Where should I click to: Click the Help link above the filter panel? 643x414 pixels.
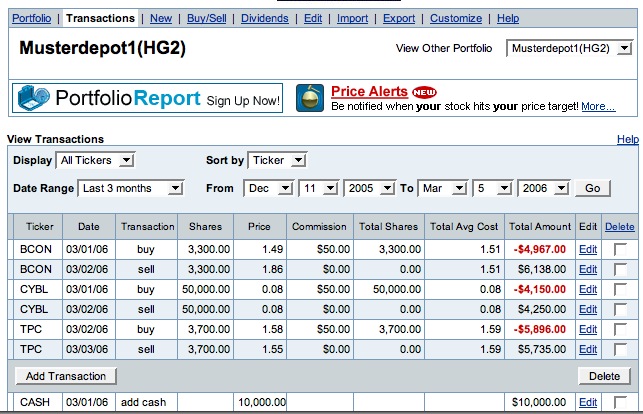[627, 139]
